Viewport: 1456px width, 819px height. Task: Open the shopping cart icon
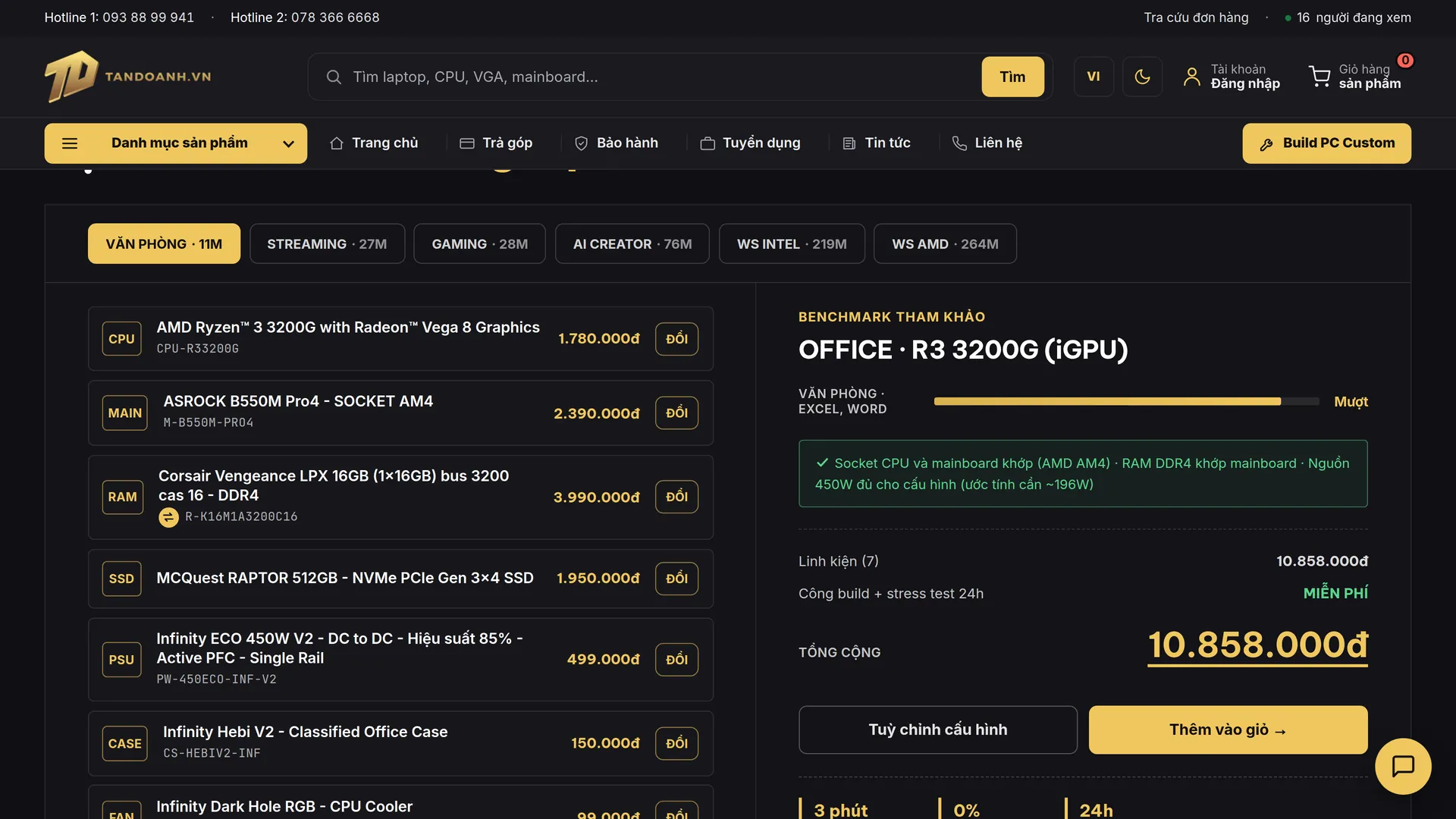pyautogui.click(x=1319, y=77)
